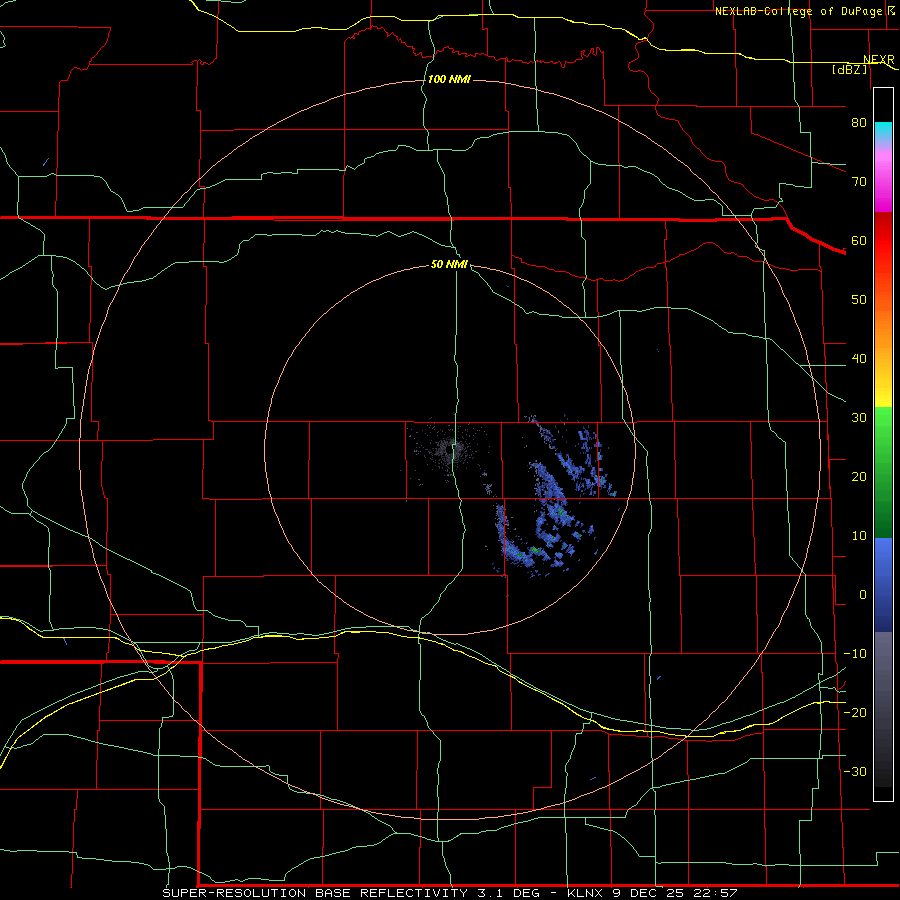Click the 50 dBZ scale value
The width and height of the screenshot is (900, 900).
[x=859, y=300]
